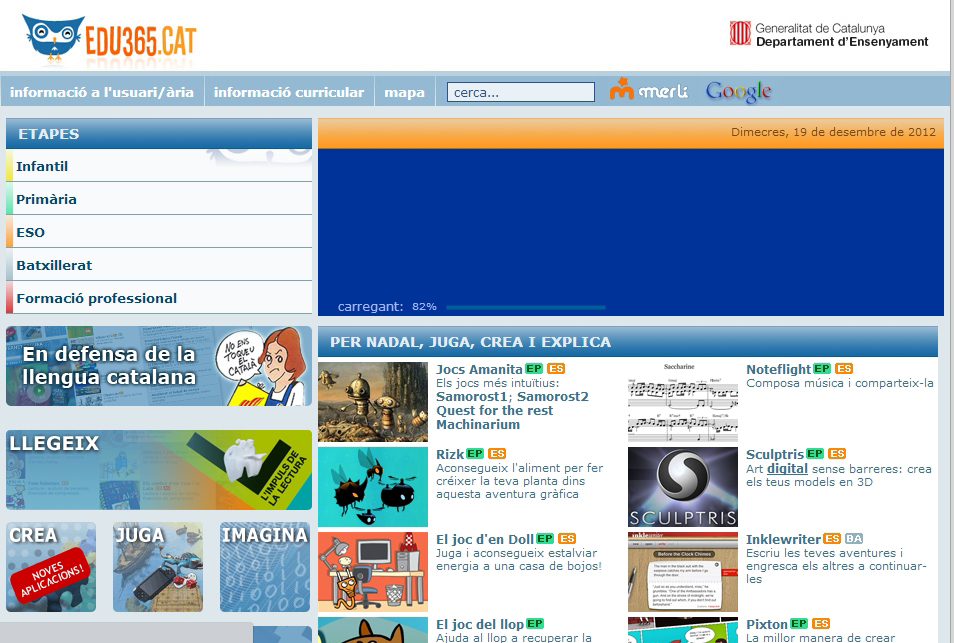Open En defensa de la llengua catalana banner
This screenshot has height=643, width=954.
159,366
